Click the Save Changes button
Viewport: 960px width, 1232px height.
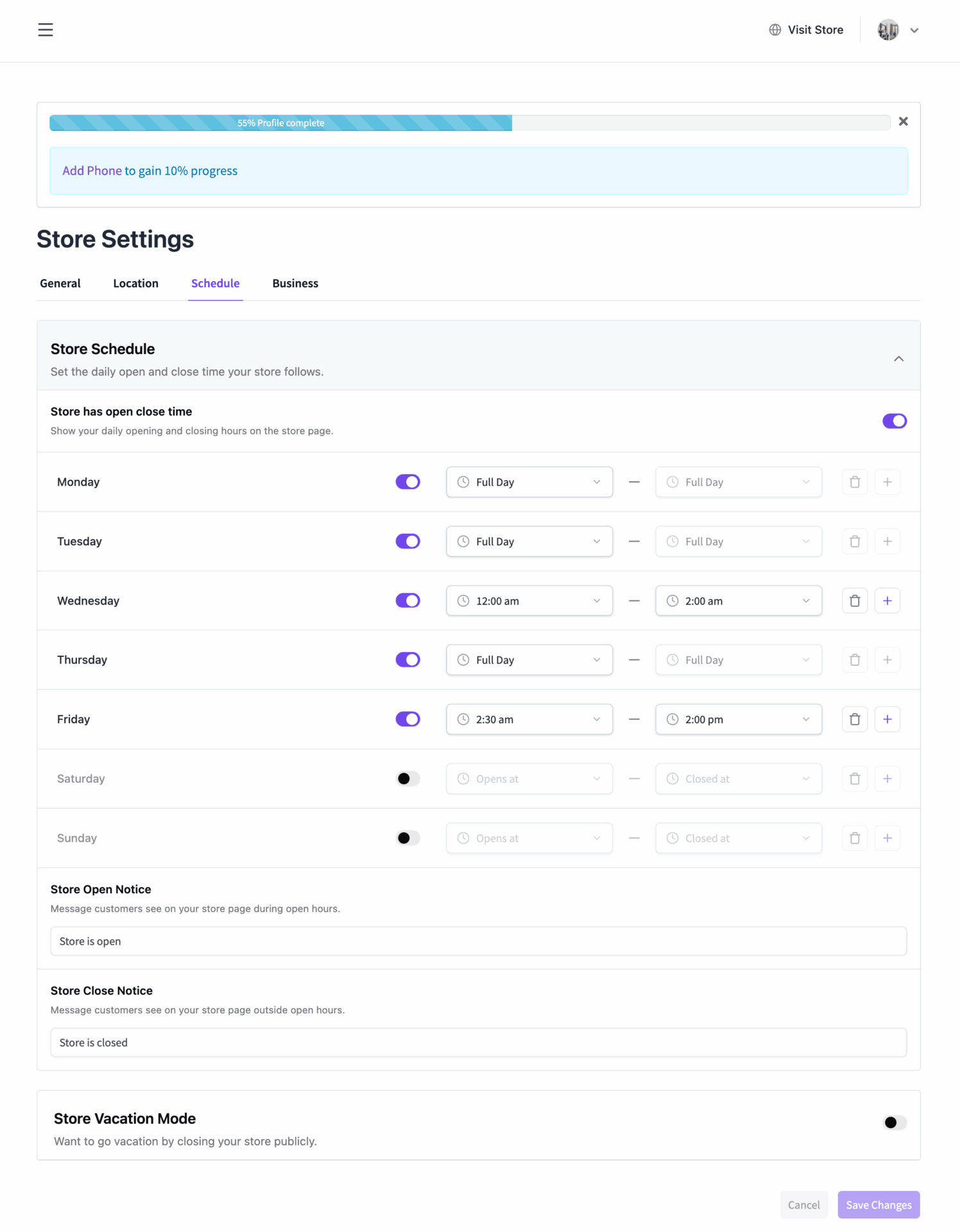pos(879,1205)
